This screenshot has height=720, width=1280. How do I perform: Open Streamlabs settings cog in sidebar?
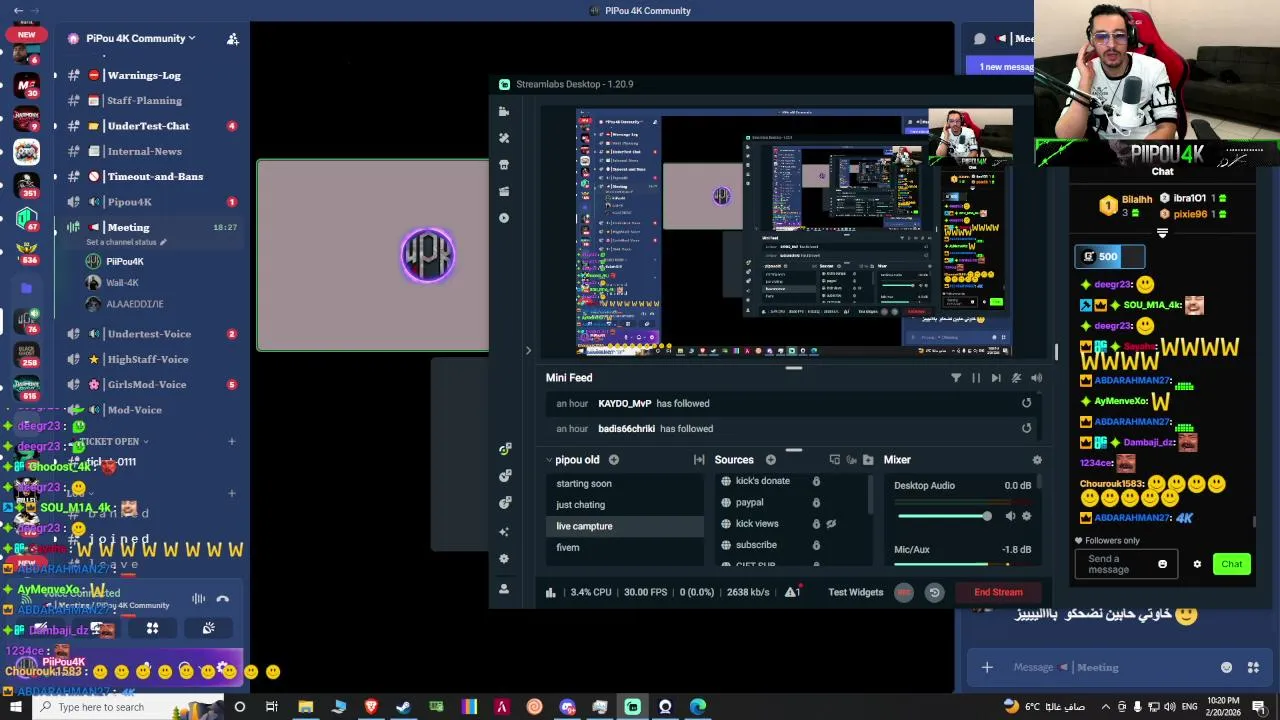tap(504, 558)
